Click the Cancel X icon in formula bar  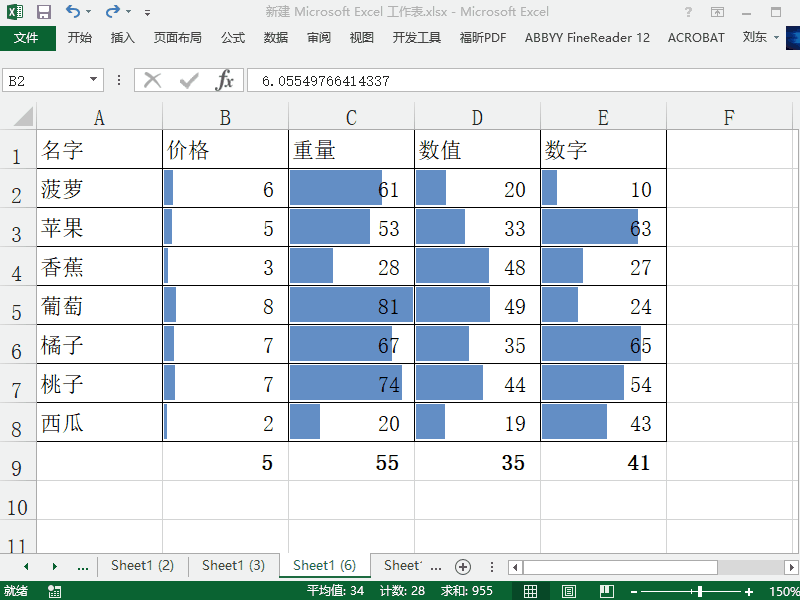[x=153, y=80]
